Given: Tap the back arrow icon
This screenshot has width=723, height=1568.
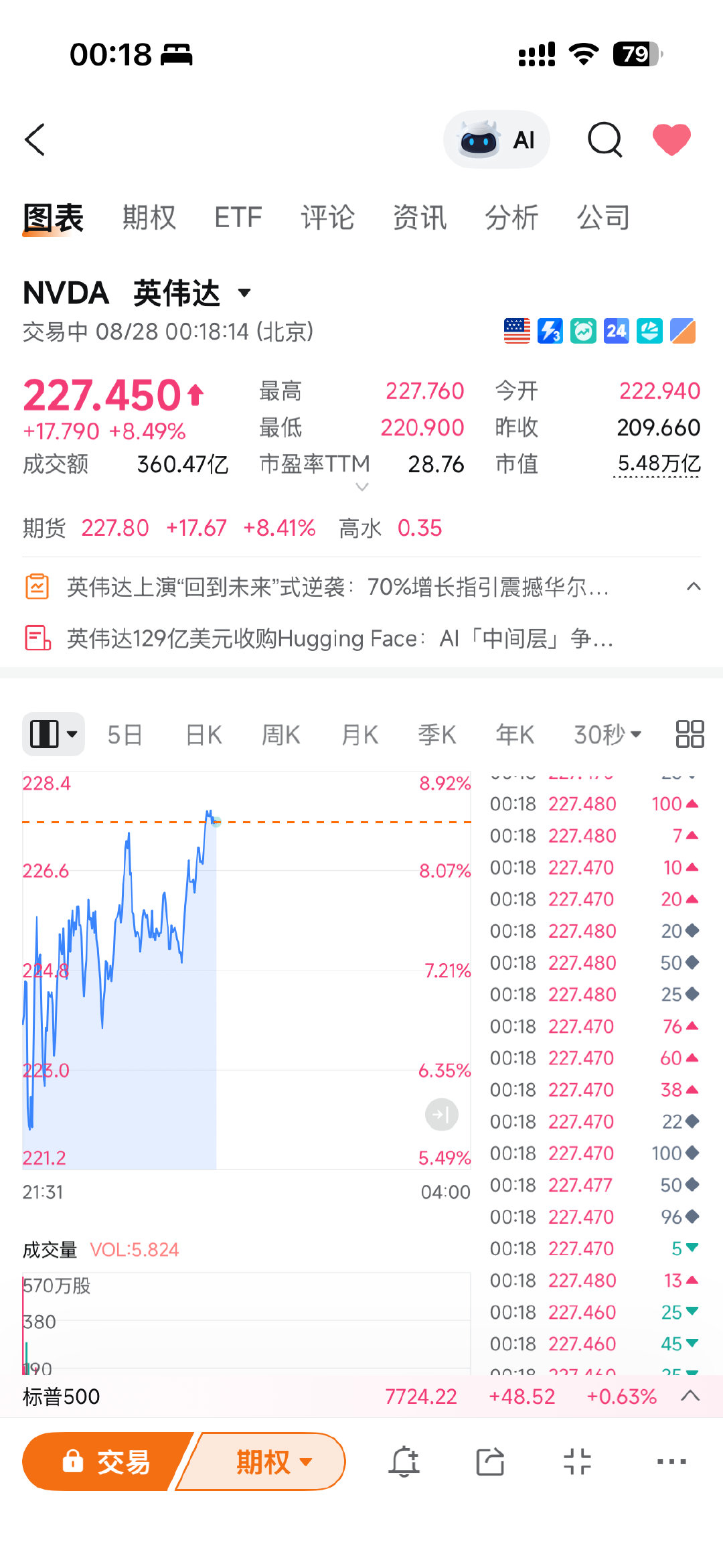Looking at the screenshot, I should click(x=35, y=139).
